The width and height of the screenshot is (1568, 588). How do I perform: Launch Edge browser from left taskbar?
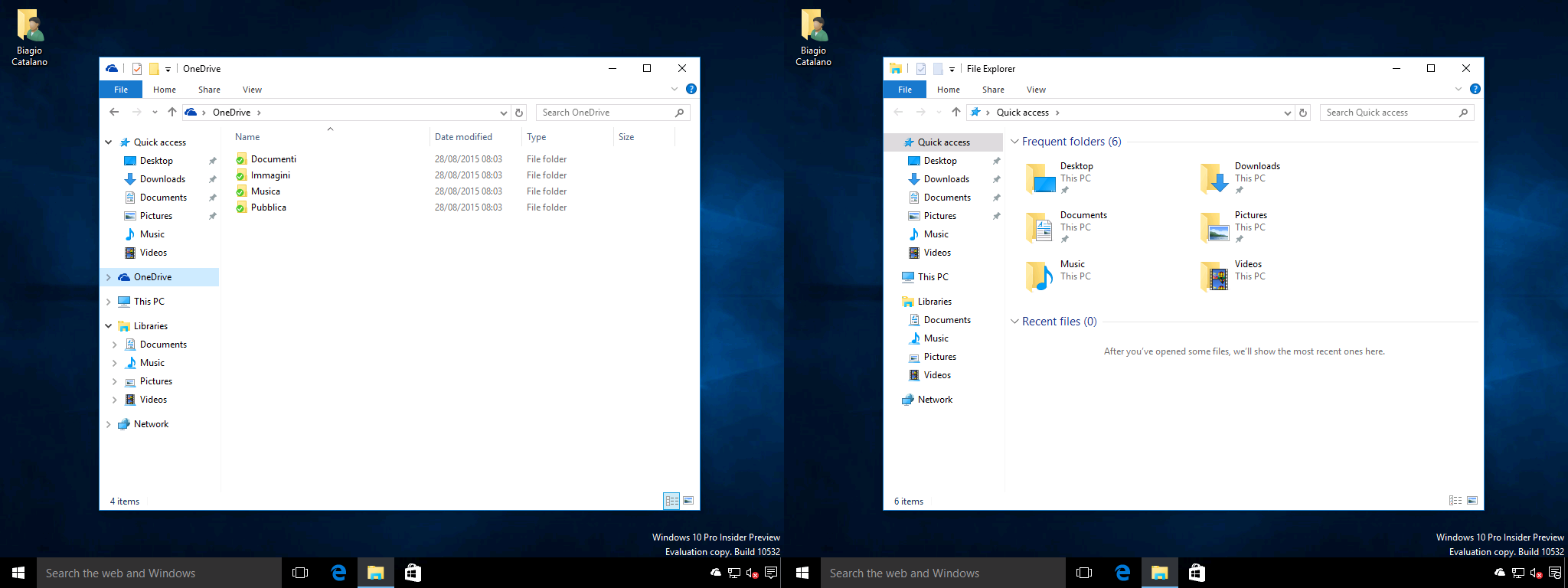click(x=338, y=573)
